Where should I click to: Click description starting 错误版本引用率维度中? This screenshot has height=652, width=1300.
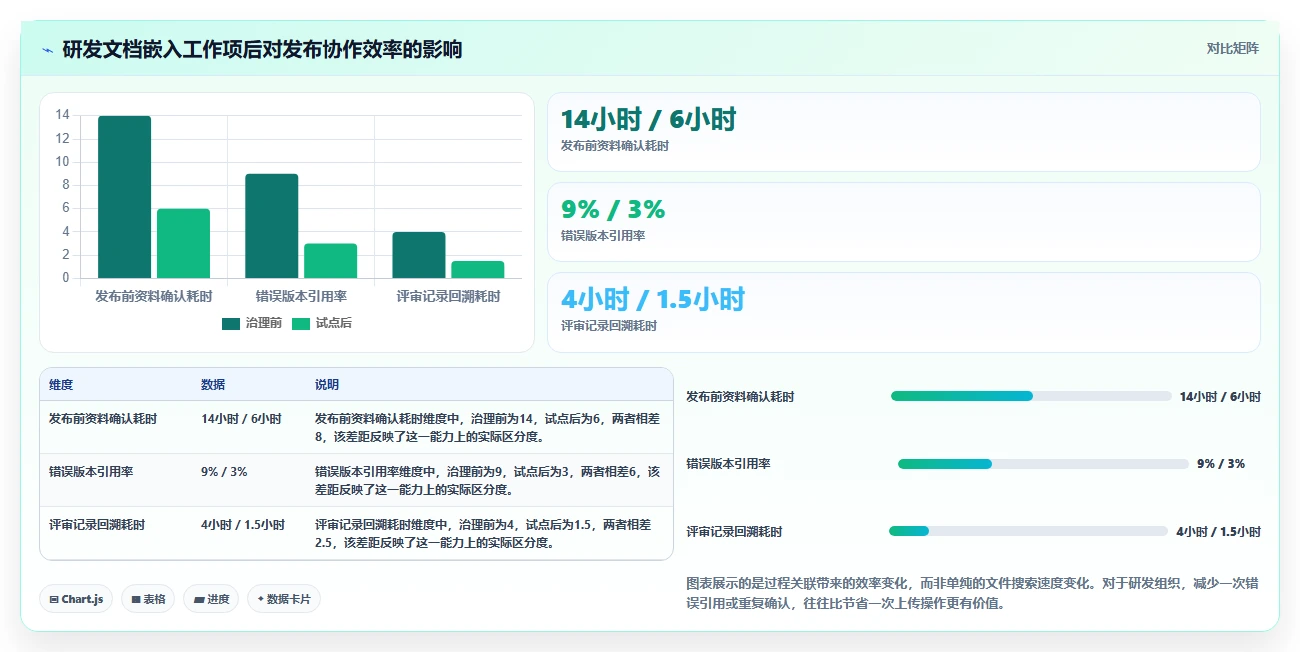coord(488,481)
